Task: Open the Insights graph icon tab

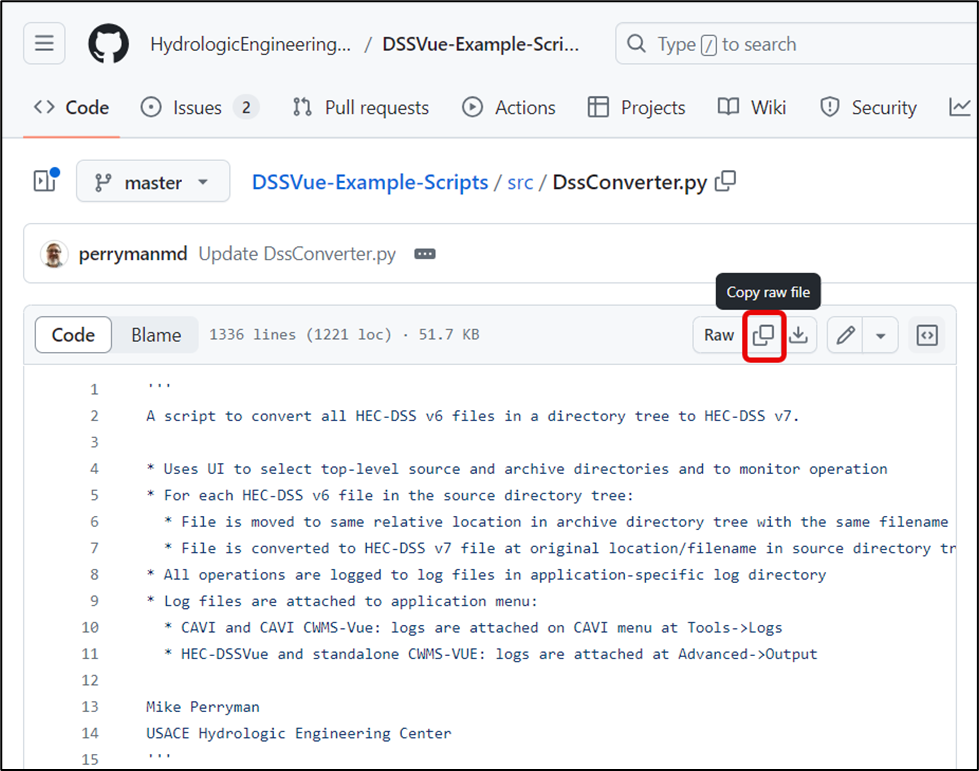Action: (x=960, y=107)
